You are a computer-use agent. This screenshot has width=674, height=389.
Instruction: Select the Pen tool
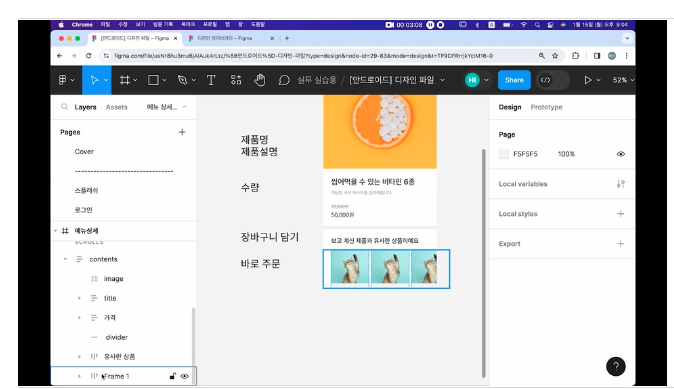(182, 80)
